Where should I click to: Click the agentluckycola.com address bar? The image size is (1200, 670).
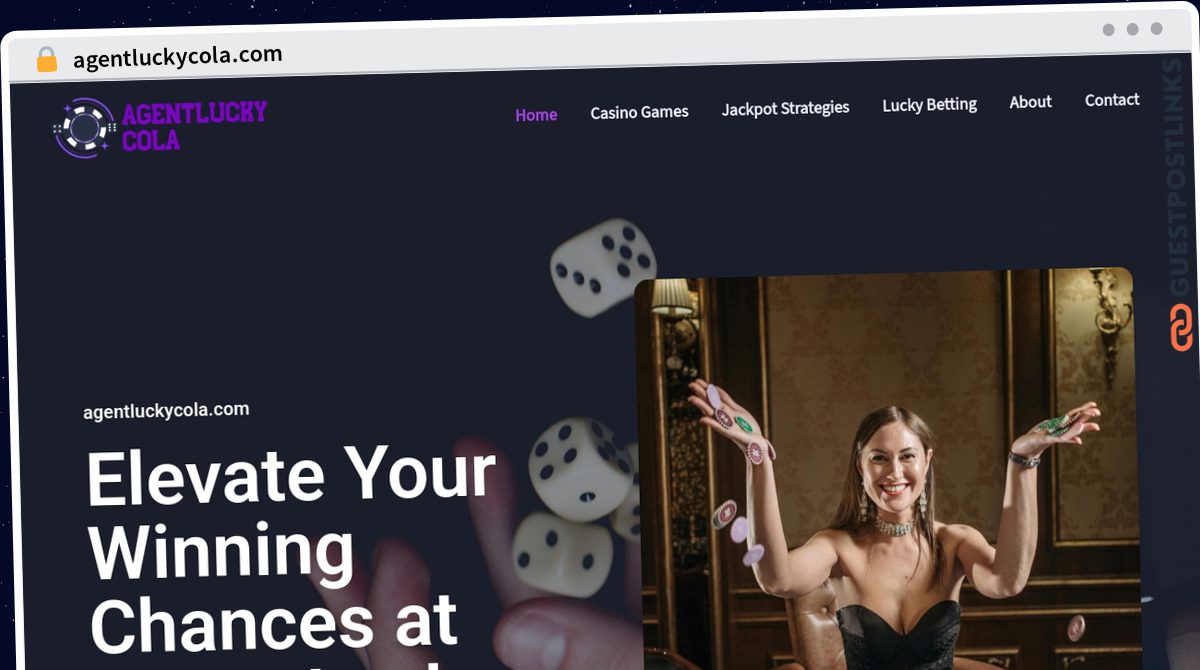coord(178,57)
